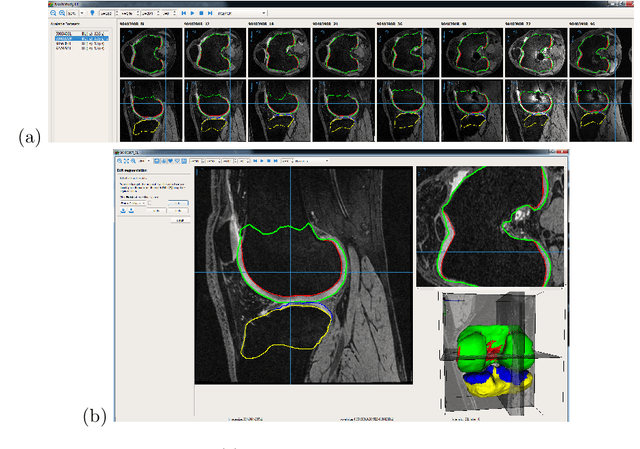The image size is (640, 449).
Task: Click the second coordinate spin box in the overview toolbar
Action: [x=130, y=13]
